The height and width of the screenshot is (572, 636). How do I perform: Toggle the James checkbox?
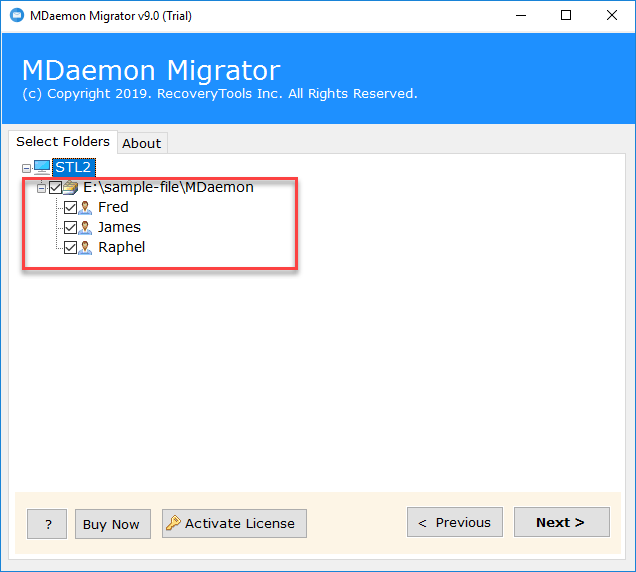[x=71, y=227]
